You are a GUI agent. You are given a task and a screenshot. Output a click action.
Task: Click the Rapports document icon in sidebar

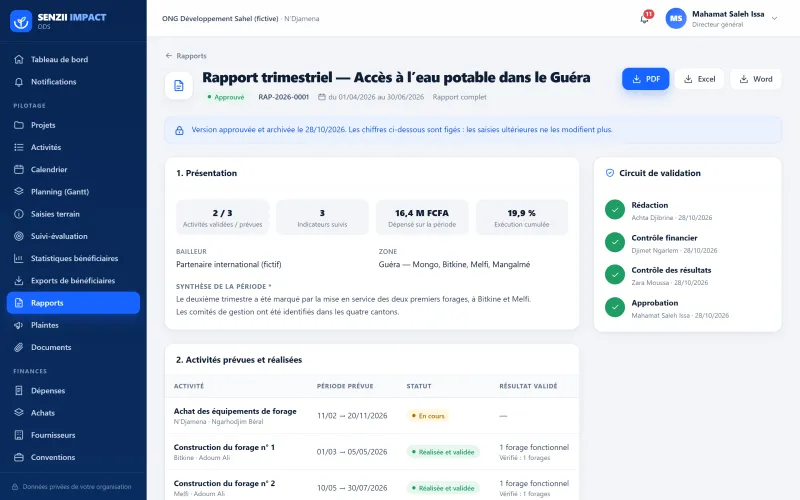click(x=19, y=303)
